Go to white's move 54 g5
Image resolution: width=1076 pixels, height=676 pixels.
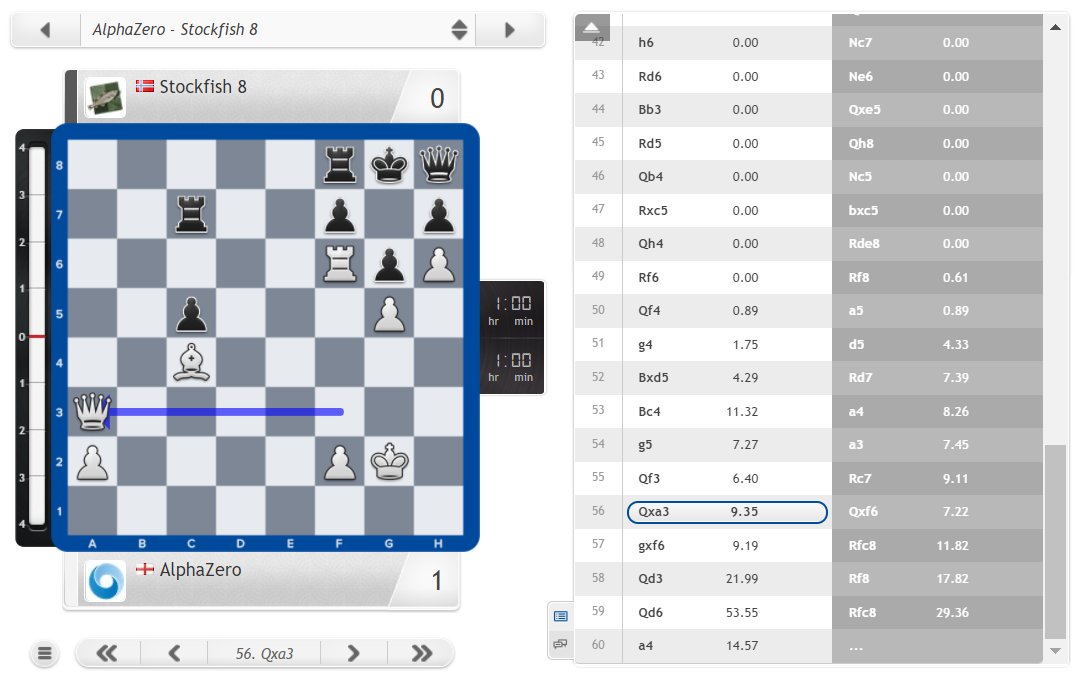(727, 444)
